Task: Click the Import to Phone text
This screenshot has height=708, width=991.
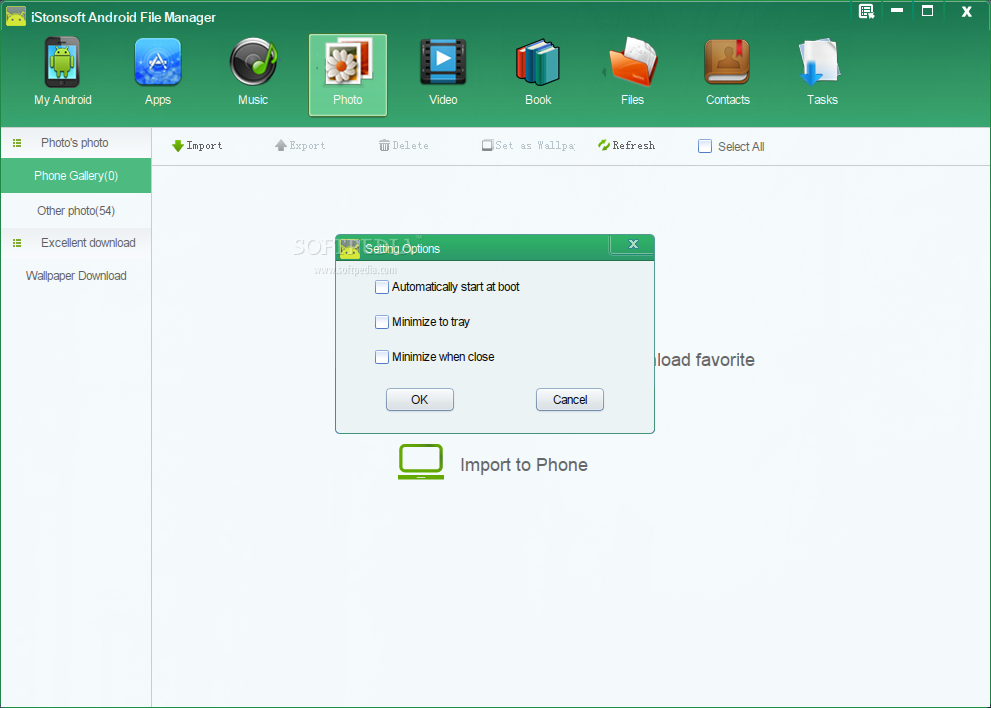Action: point(524,465)
